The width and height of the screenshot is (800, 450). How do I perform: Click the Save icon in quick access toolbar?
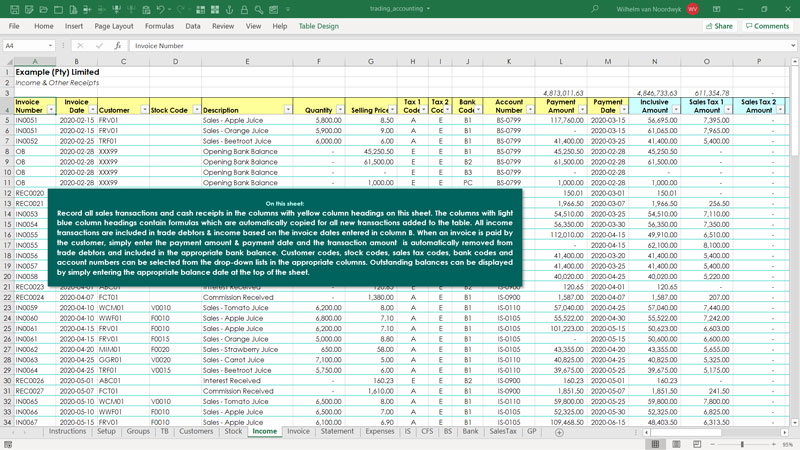coord(14,9)
